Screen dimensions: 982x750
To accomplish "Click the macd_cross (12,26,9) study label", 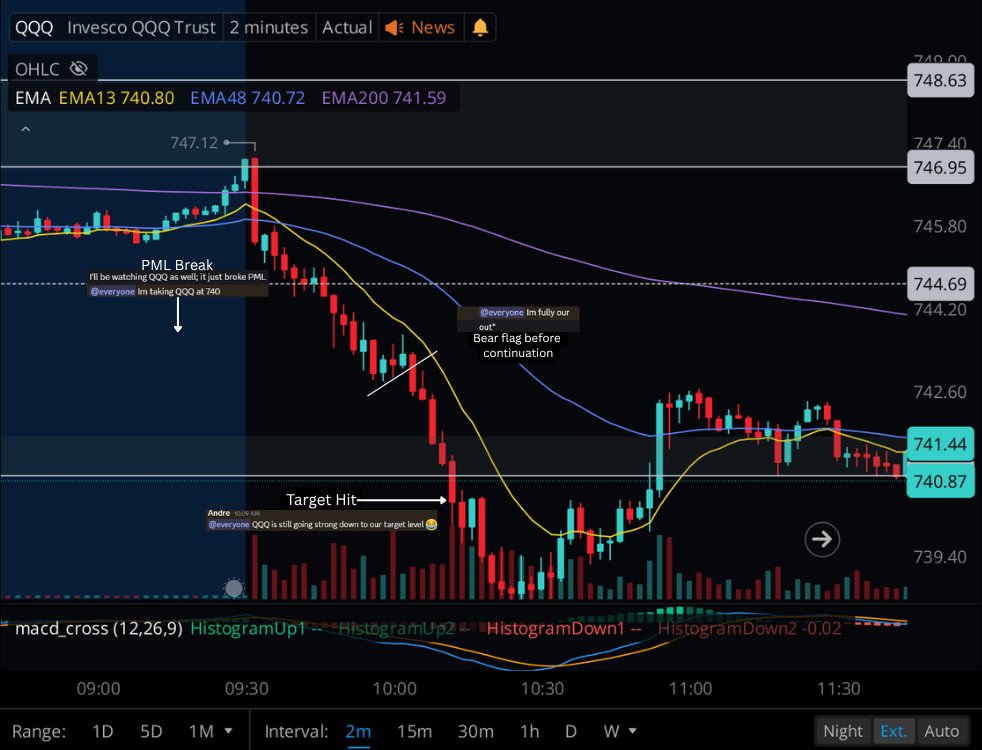I will [x=98, y=629].
